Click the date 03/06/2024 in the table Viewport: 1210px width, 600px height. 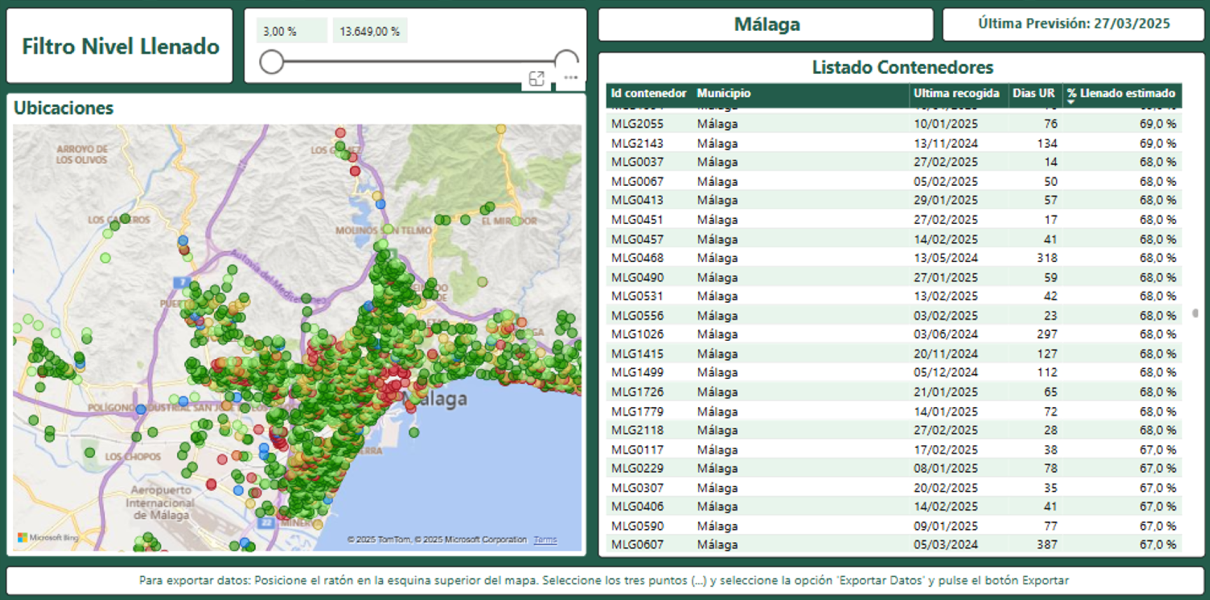(x=946, y=334)
